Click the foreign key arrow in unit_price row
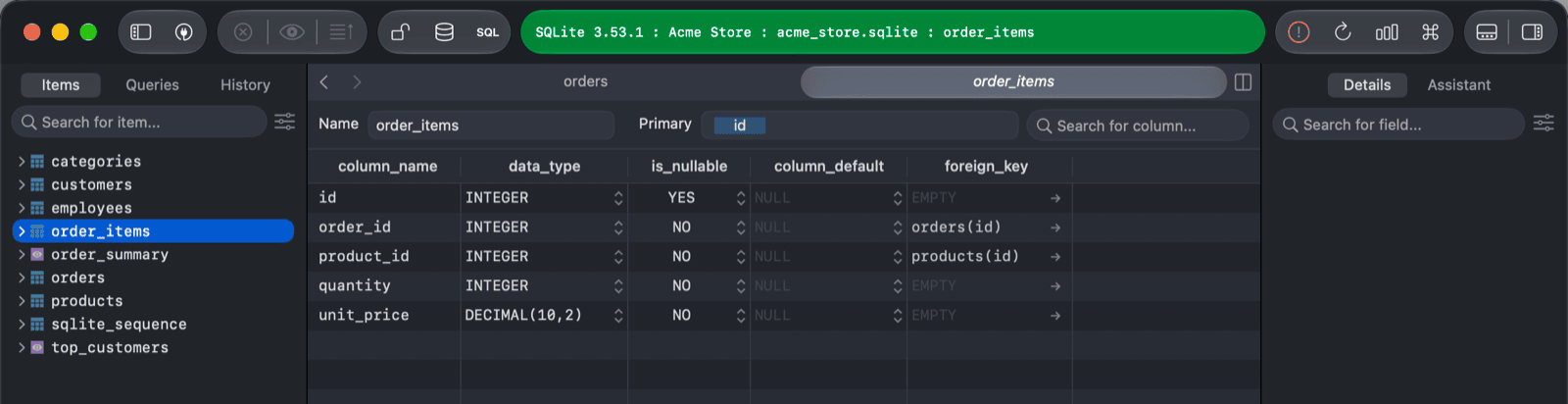This screenshot has height=404, width=1568. 1055,316
